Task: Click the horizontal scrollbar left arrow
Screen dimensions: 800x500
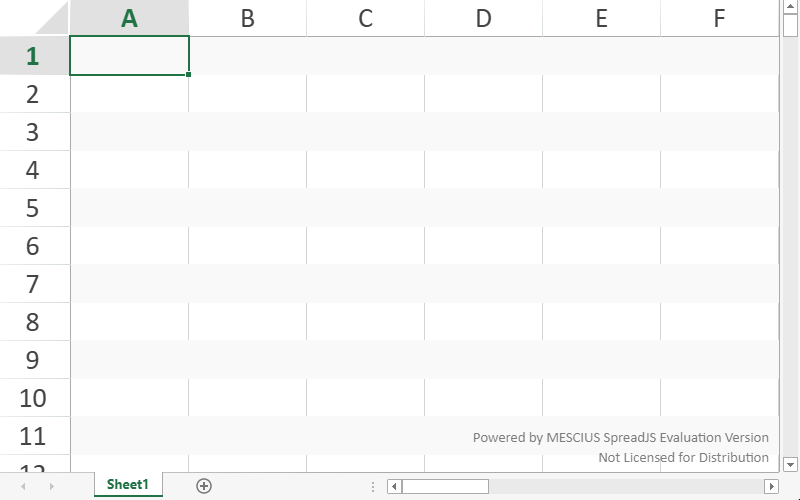Action: pyautogui.click(x=394, y=486)
